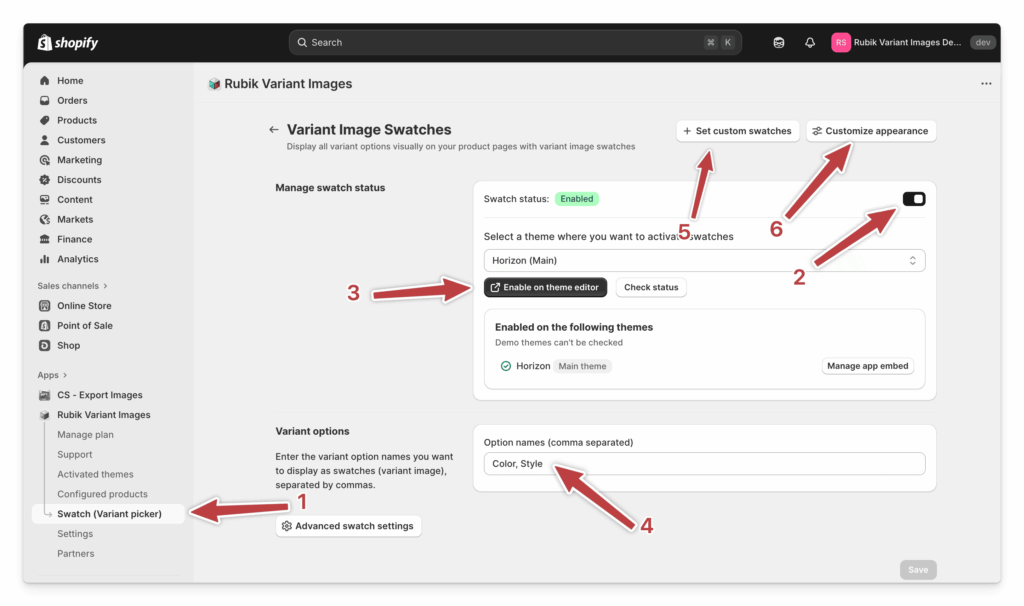Click the Online Store icon
Screen dimensions: 1024x606
tap(44, 306)
